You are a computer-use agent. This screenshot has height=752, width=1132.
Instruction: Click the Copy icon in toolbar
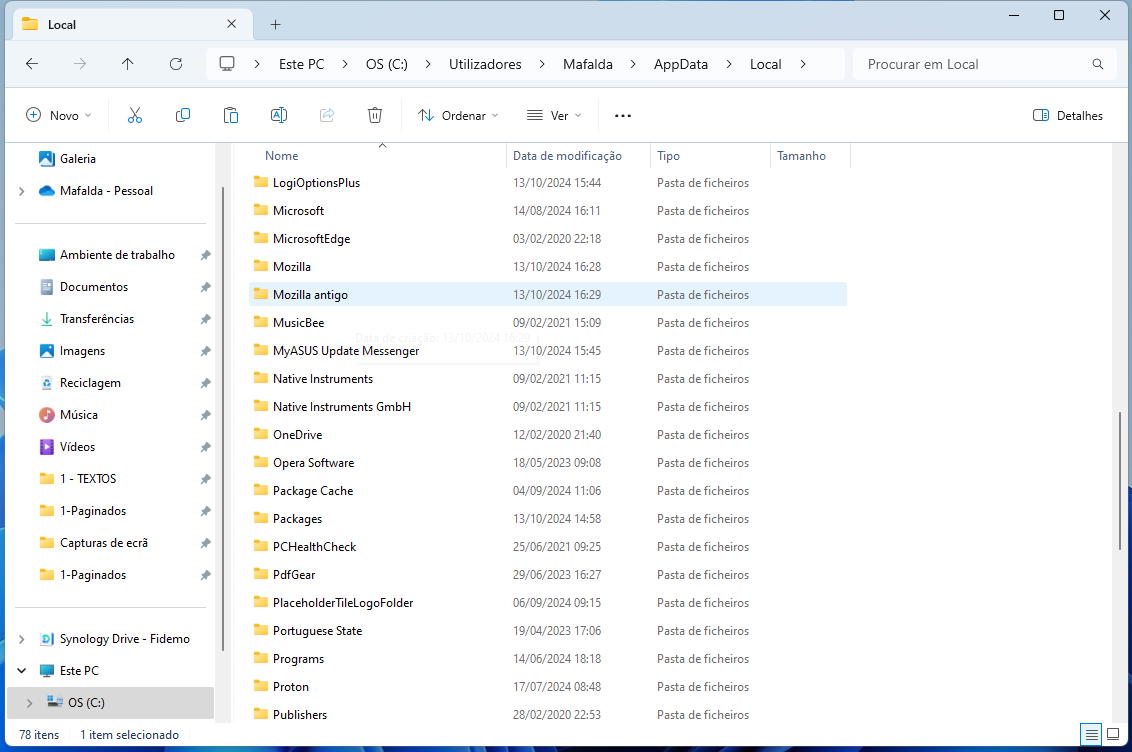click(x=183, y=115)
